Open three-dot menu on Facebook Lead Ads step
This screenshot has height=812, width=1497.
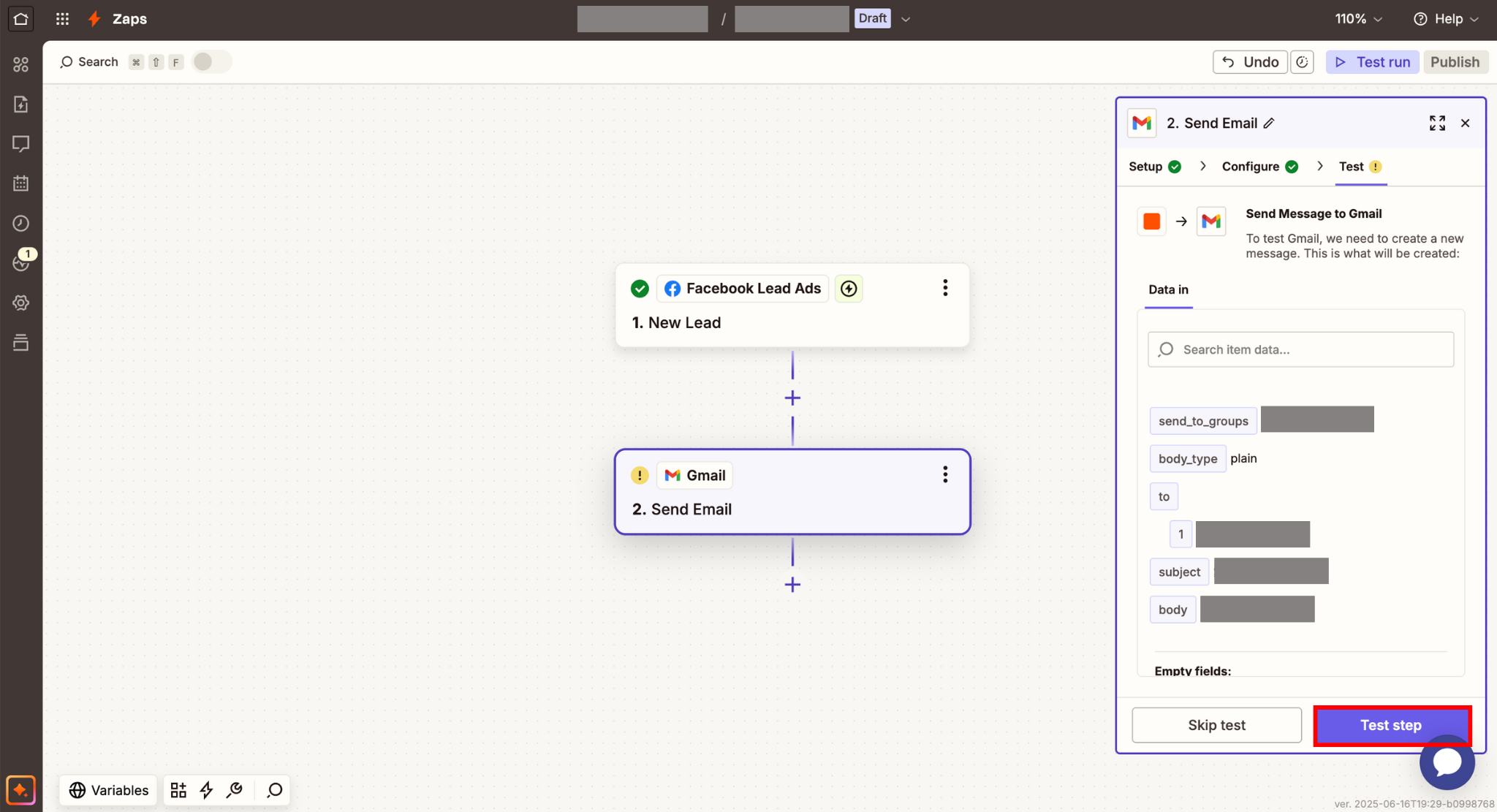point(945,288)
